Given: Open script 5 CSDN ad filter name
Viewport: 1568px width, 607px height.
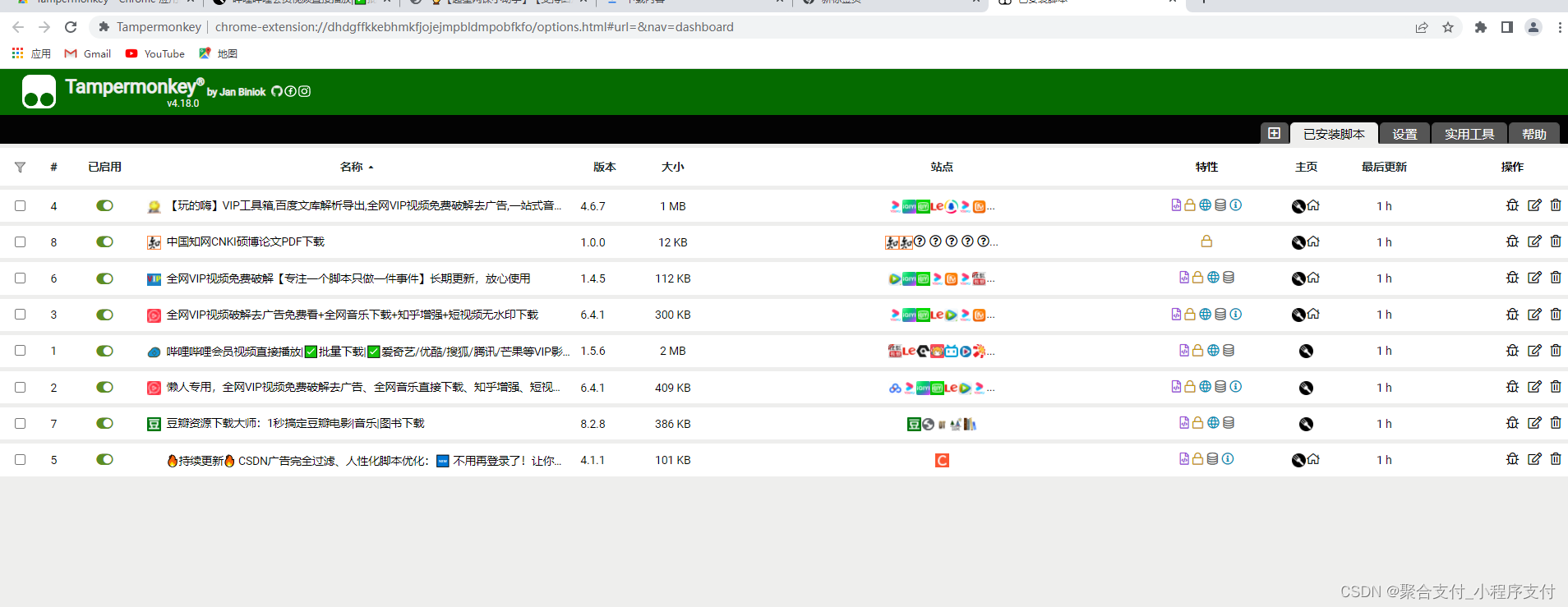Looking at the screenshot, I should 364,460.
